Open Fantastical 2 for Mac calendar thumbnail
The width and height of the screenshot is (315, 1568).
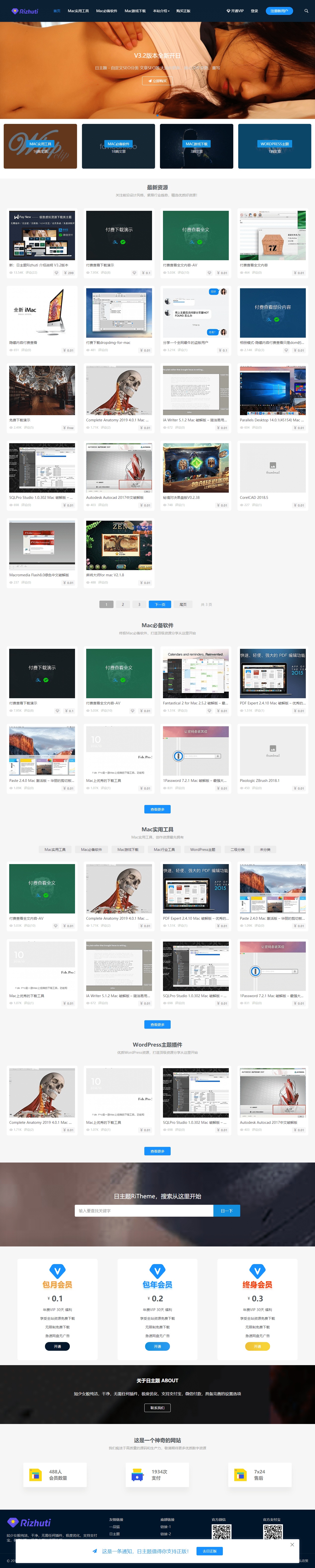(196, 673)
